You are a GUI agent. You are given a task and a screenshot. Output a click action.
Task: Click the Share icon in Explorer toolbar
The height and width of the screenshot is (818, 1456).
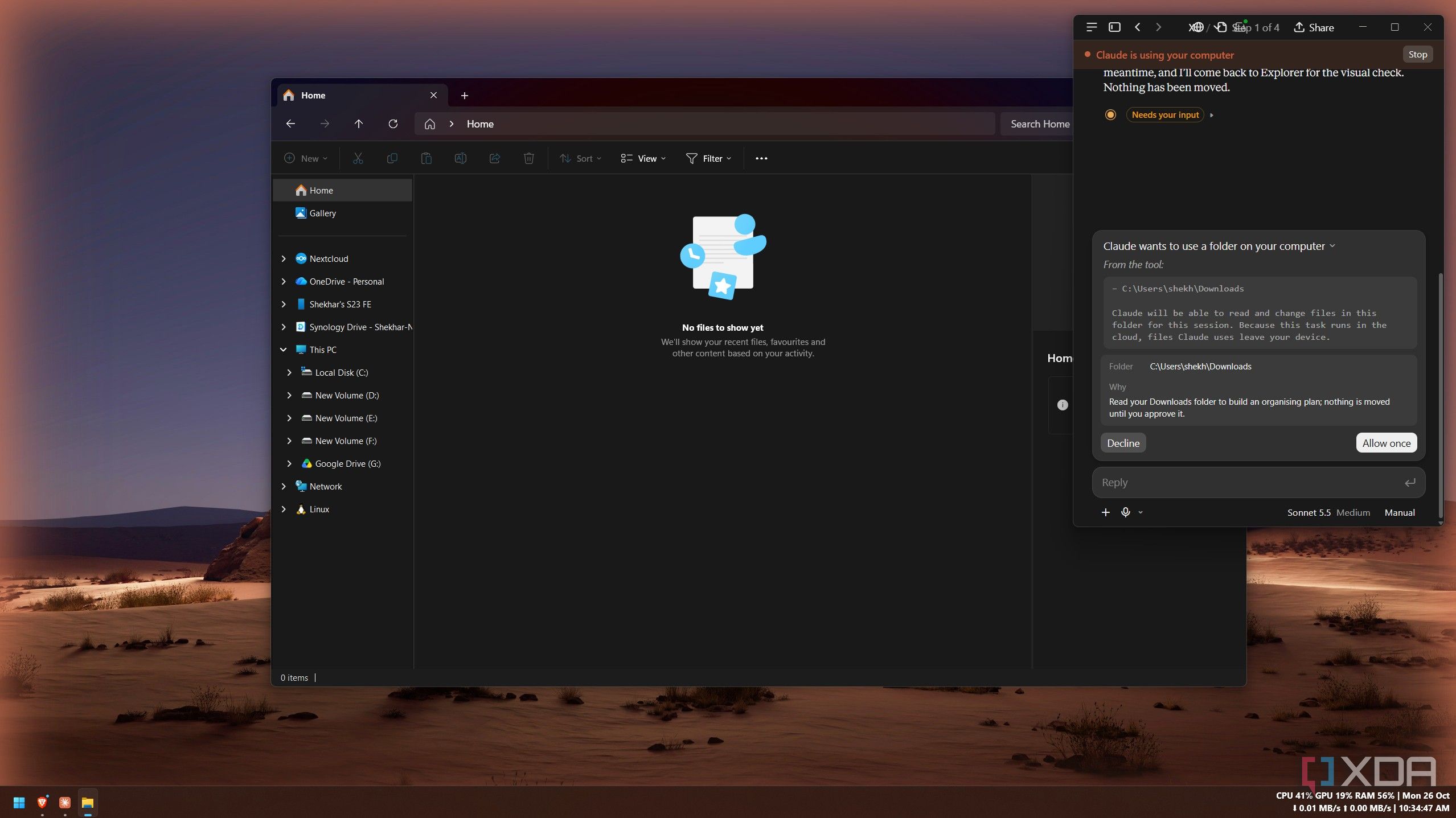coord(494,158)
